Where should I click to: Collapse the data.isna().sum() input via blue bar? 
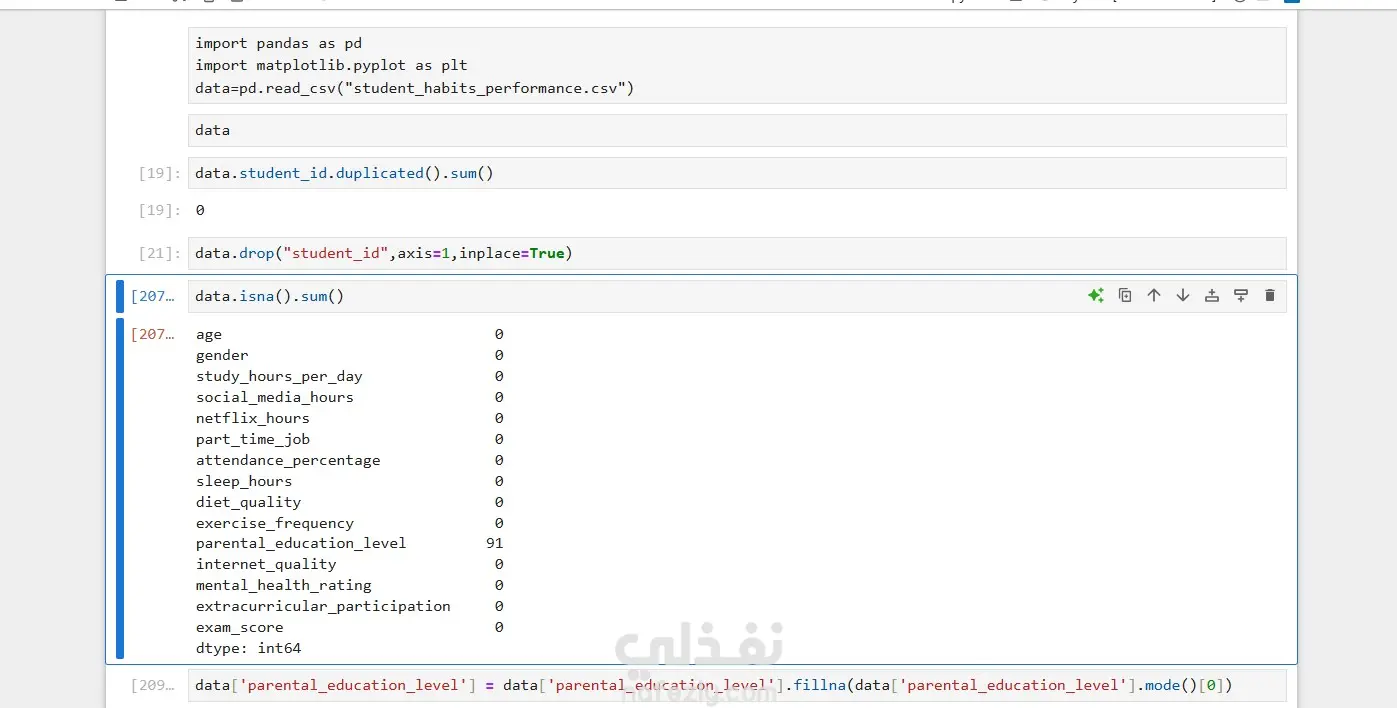click(120, 296)
